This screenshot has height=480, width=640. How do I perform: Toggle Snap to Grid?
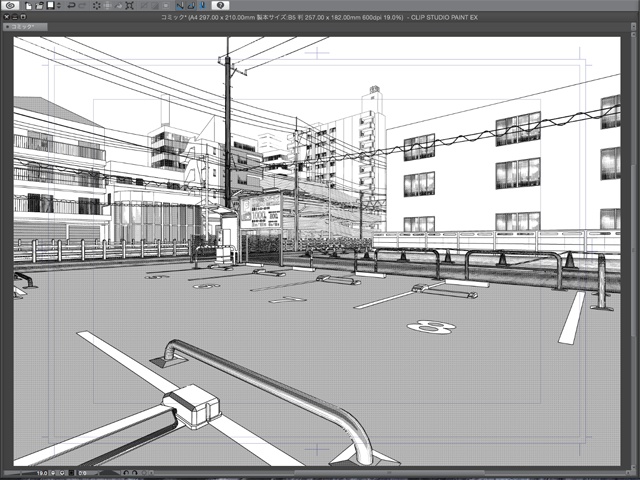coord(202,6)
